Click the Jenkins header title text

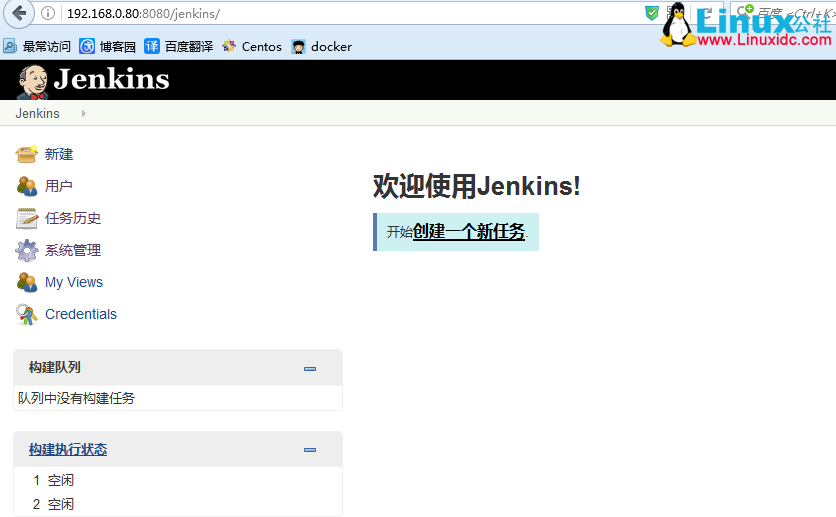(x=111, y=79)
